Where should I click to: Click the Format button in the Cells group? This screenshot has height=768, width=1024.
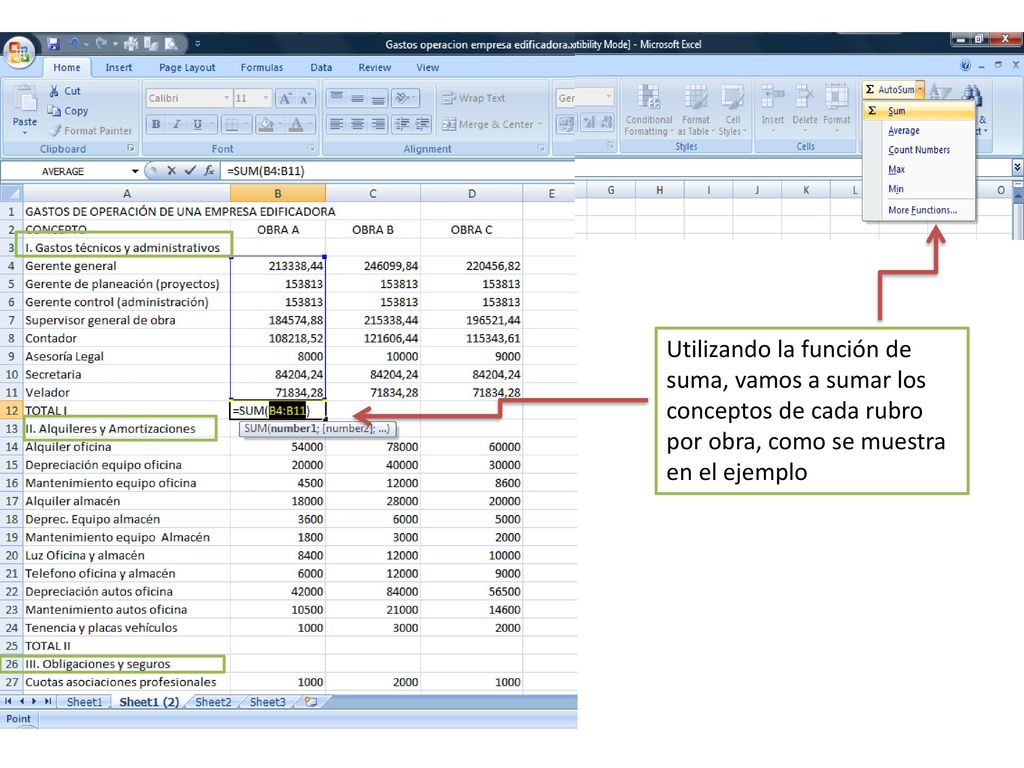pyautogui.click(x=837, y=106)
